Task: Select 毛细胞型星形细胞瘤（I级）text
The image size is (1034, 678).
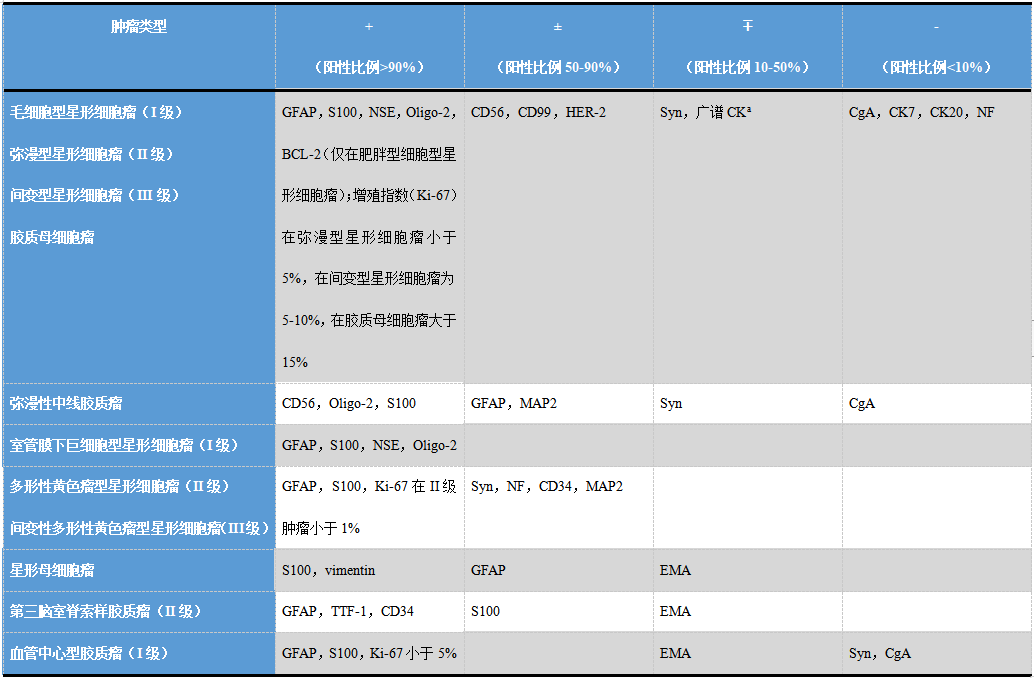Action: (96, 112)
